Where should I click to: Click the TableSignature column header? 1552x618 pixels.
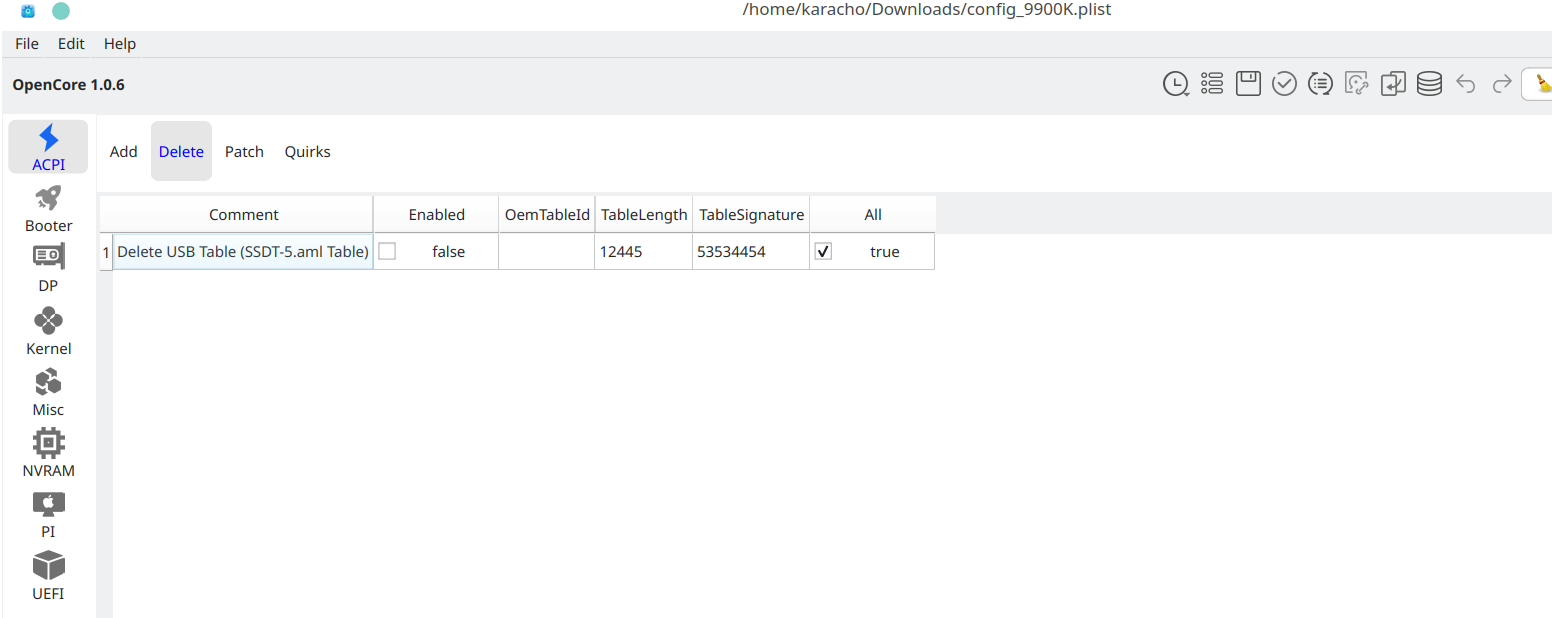point(751,214)
